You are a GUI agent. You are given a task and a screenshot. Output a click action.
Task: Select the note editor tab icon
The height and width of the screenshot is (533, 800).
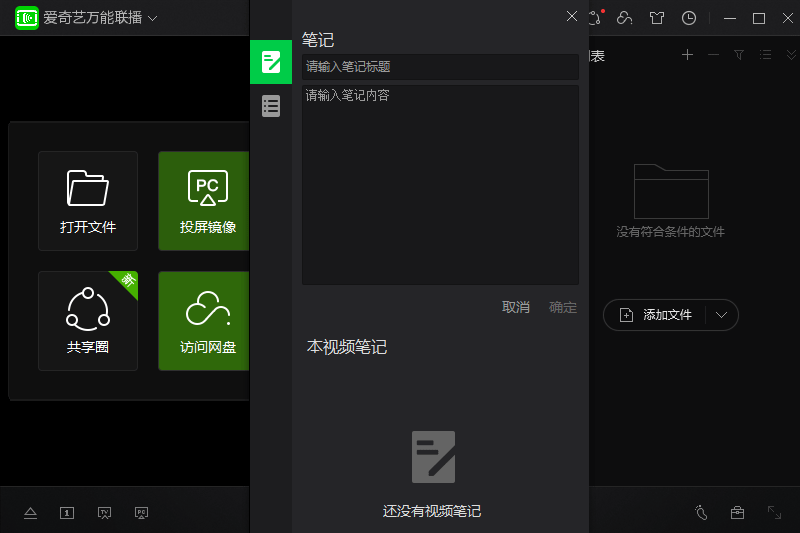point(271,62)
